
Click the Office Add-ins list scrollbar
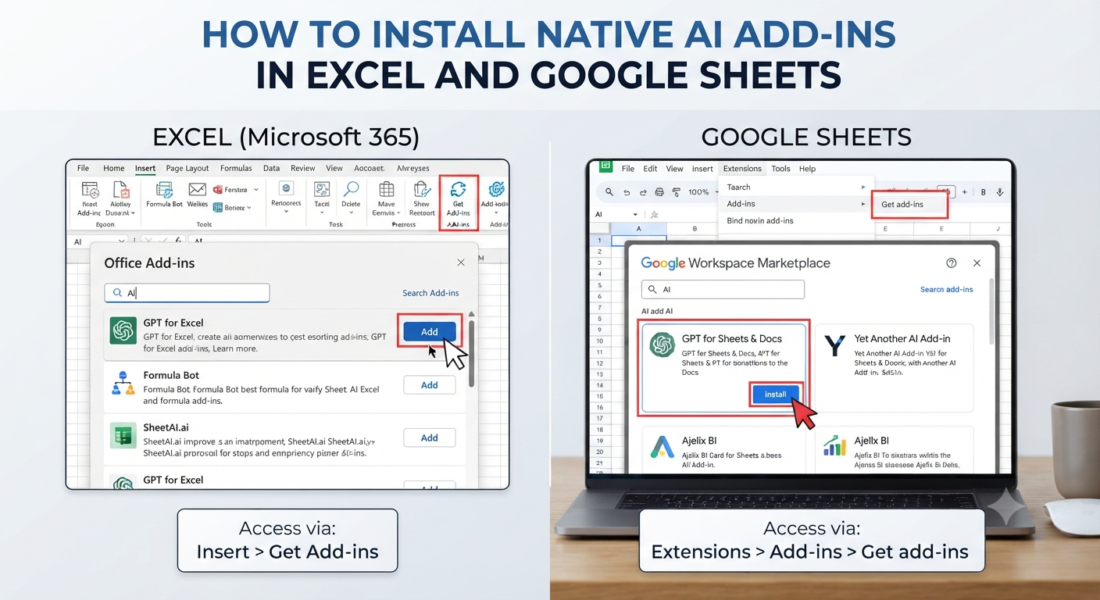tap(471, 354)
